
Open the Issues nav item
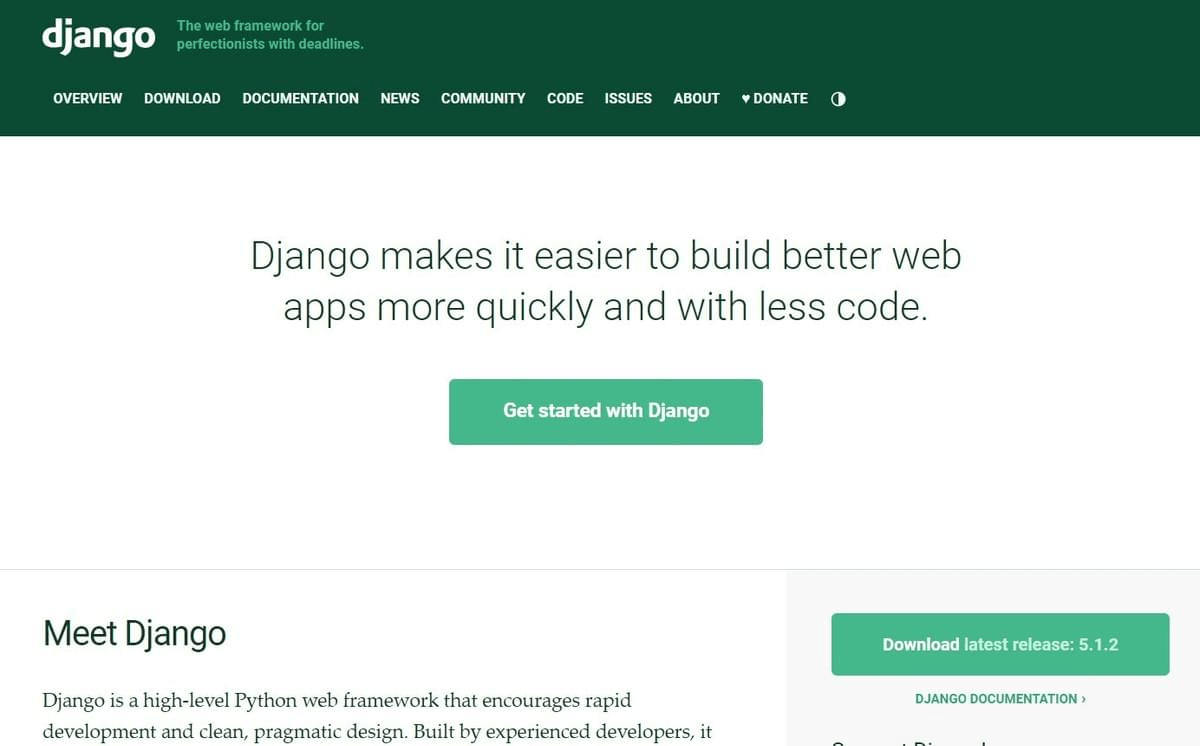628,98
